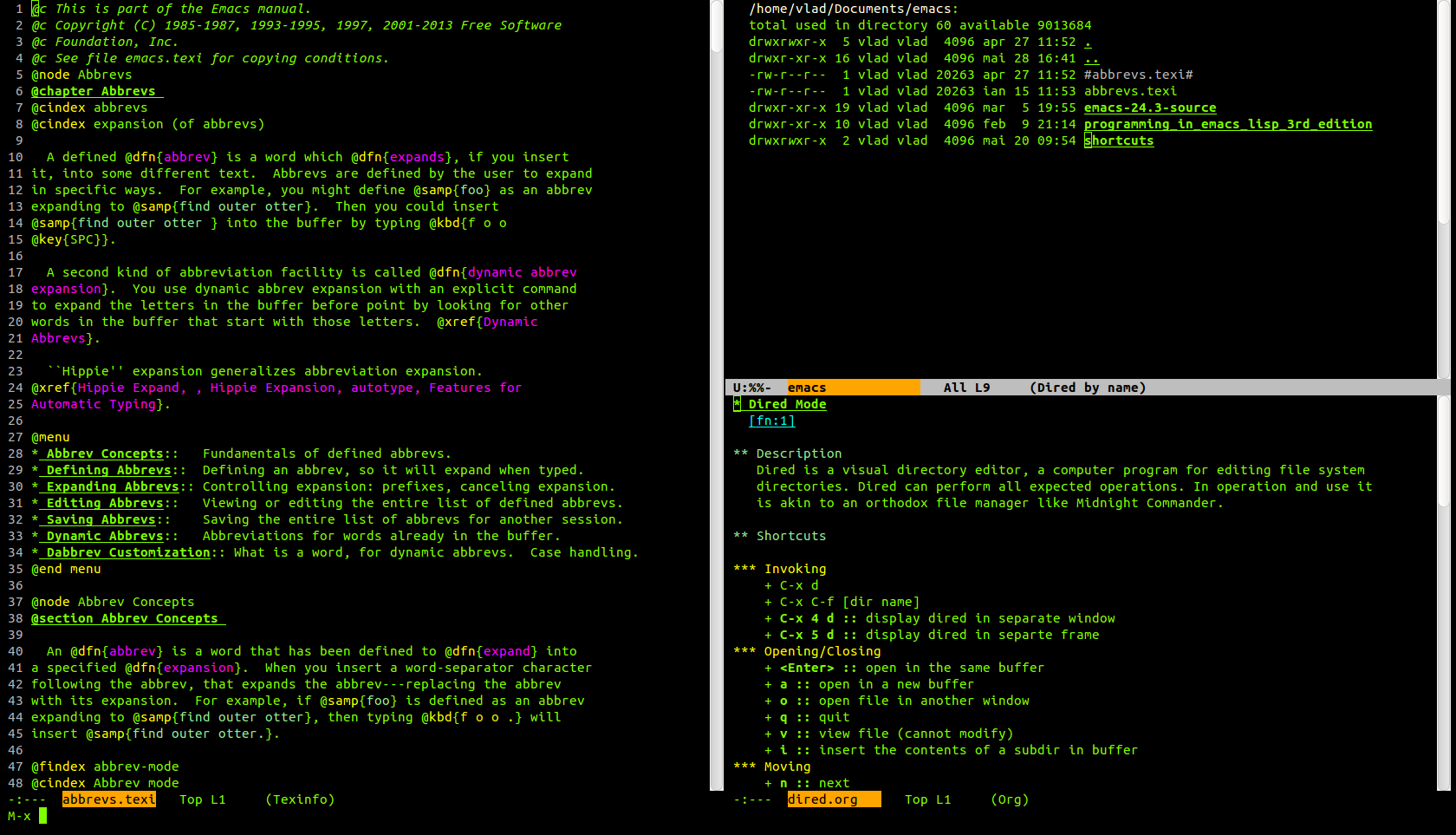Click the scrollbar of the dired.org window
Viewport: 1456px width, 835px height.
point(1443,593)
